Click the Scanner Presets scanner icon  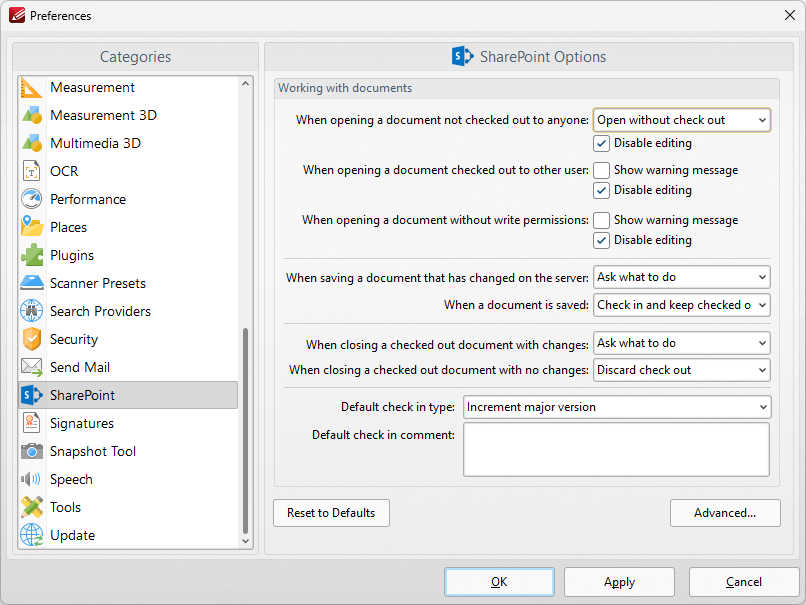point(32,283)
